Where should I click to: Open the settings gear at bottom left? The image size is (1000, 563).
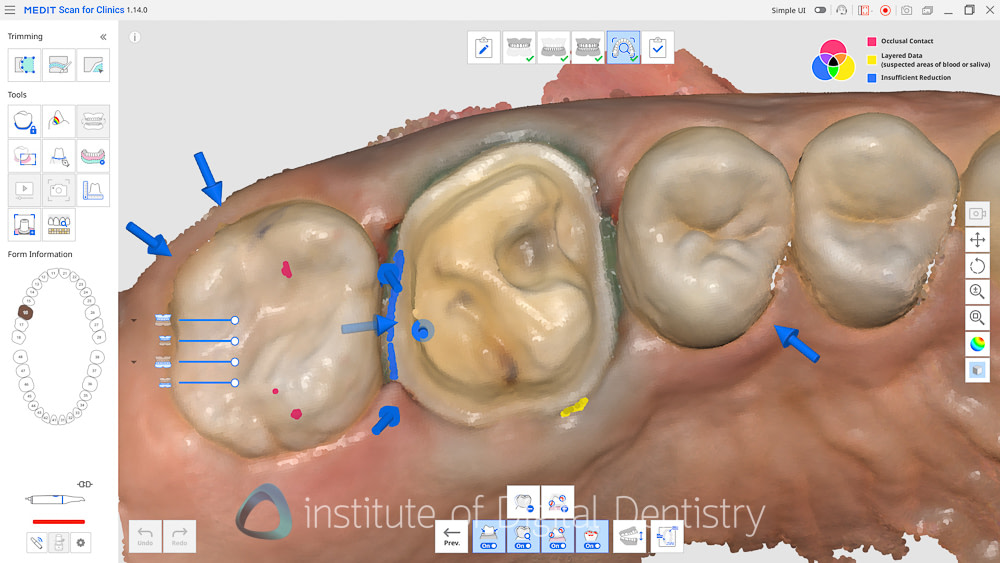80,543
